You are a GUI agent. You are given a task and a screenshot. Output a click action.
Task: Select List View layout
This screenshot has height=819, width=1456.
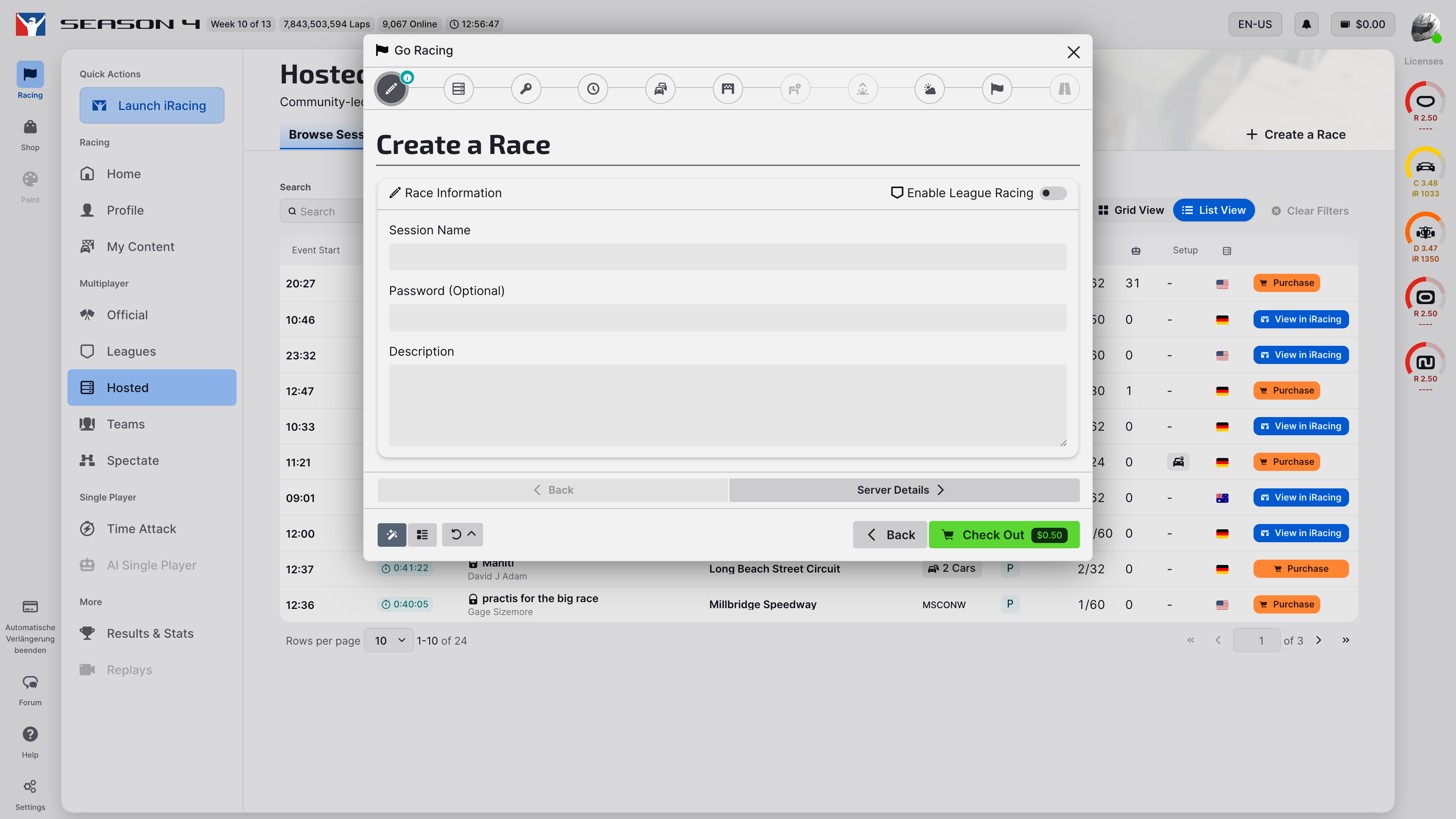1213,210
